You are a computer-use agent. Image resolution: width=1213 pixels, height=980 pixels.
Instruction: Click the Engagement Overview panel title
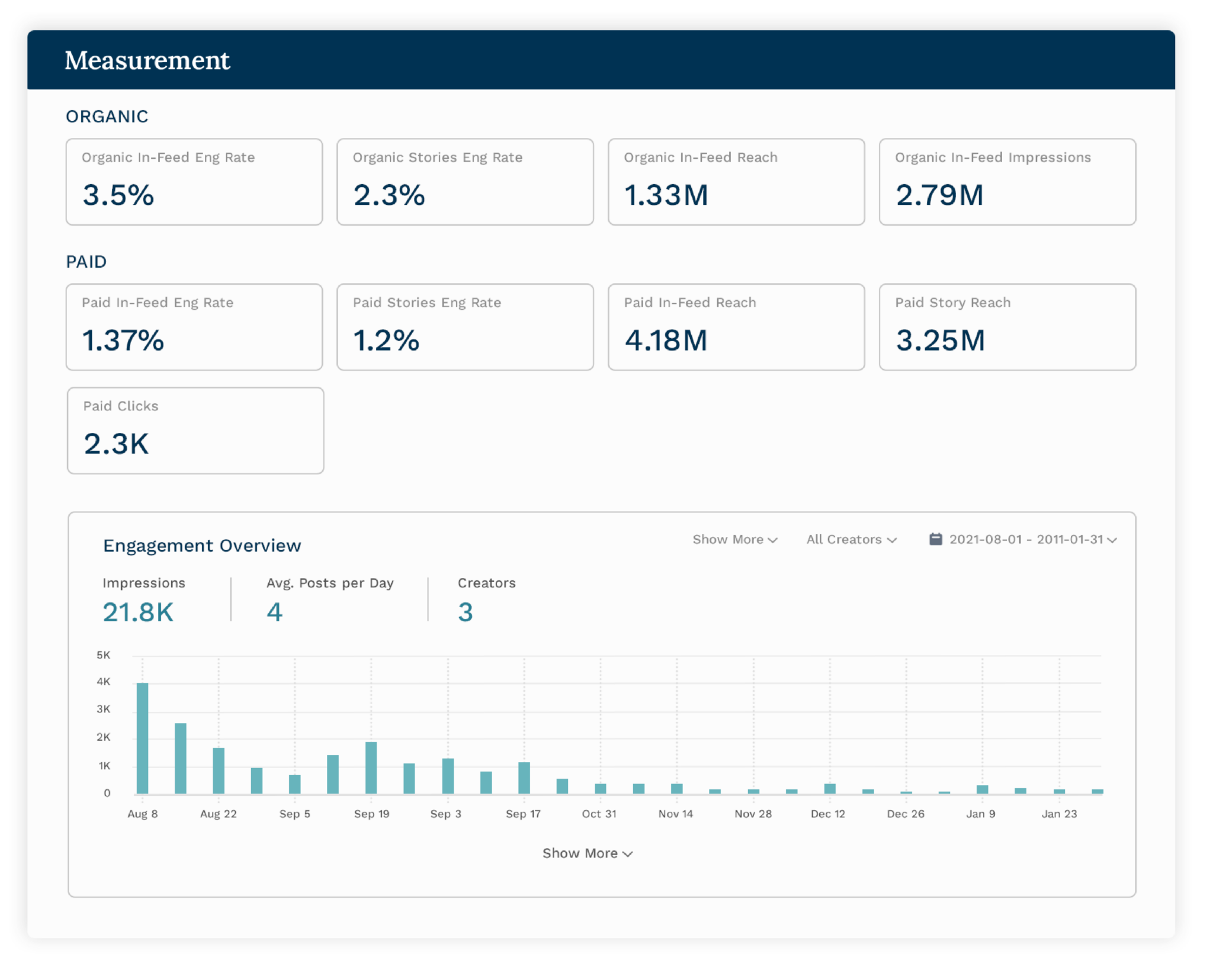click(203, 545)
